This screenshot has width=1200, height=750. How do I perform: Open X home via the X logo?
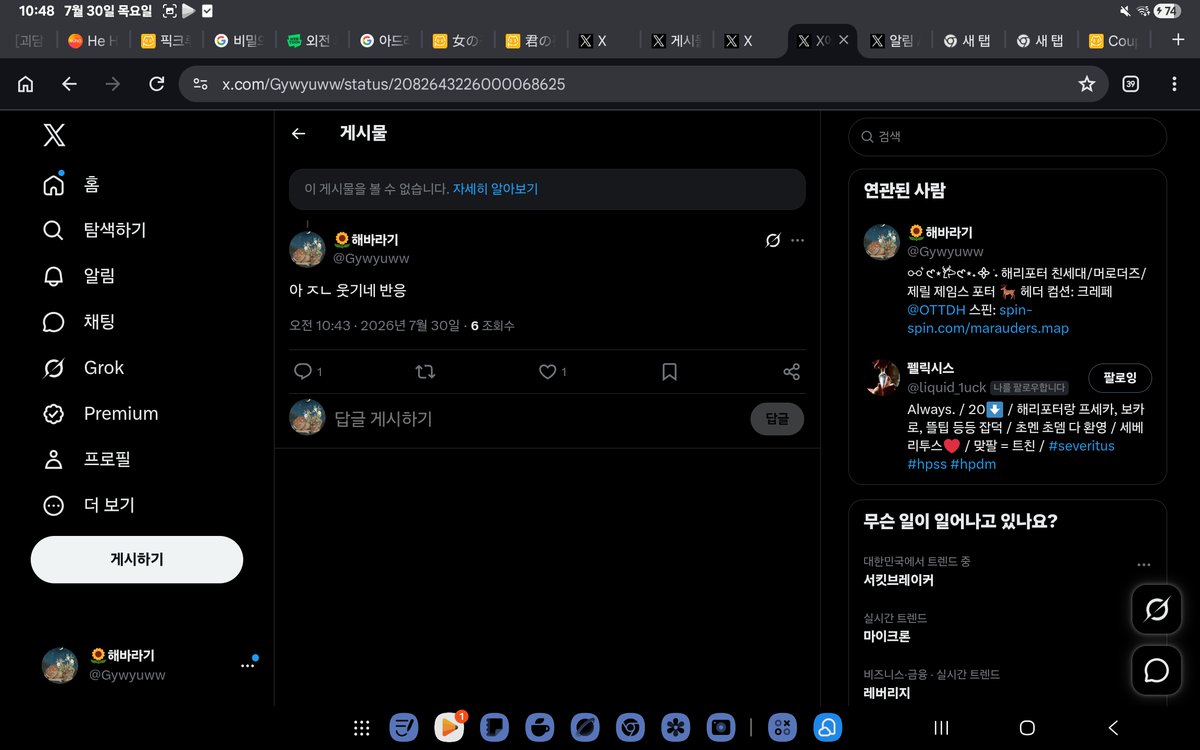[54, 136]
